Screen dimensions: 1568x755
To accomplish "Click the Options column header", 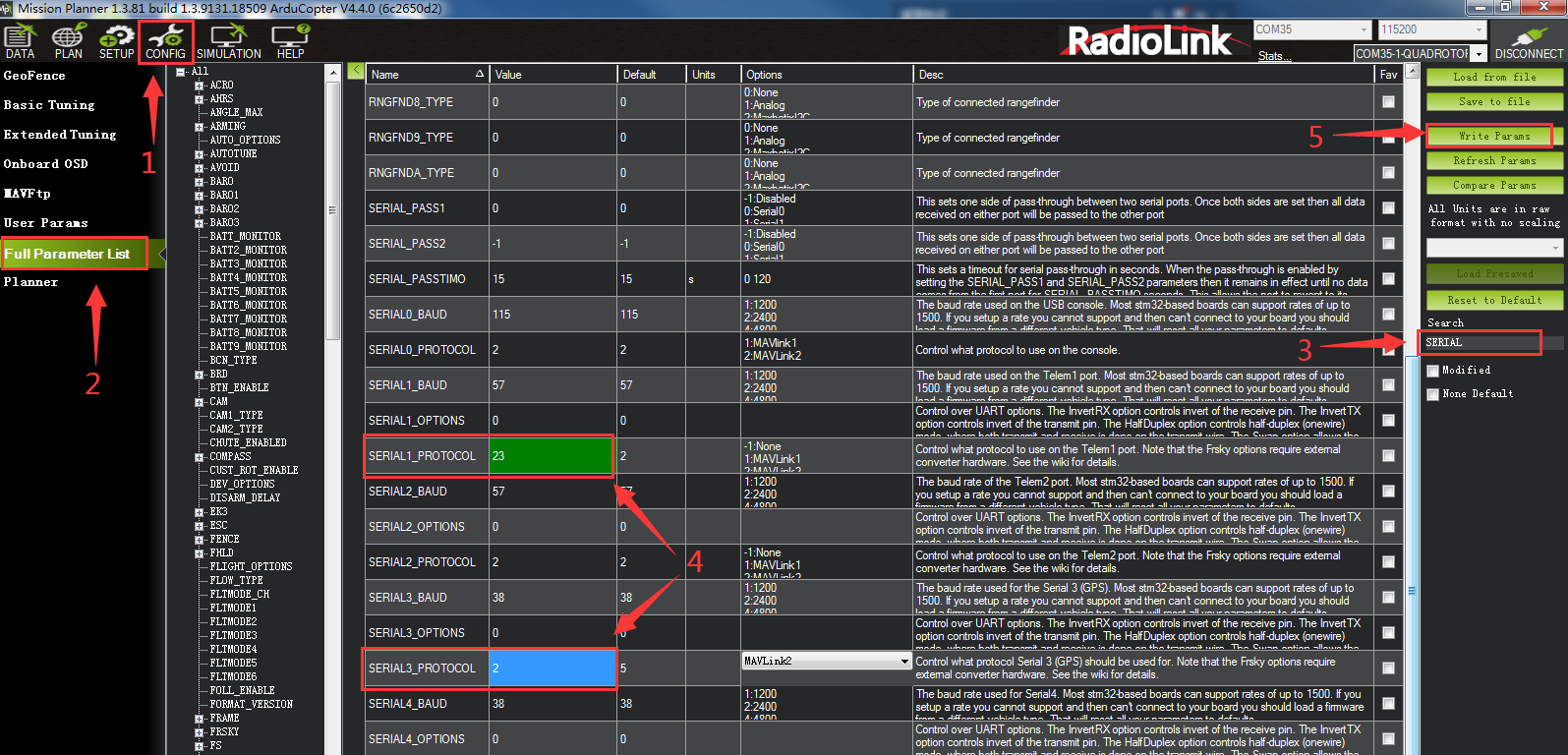I will (x=826, y=75).
